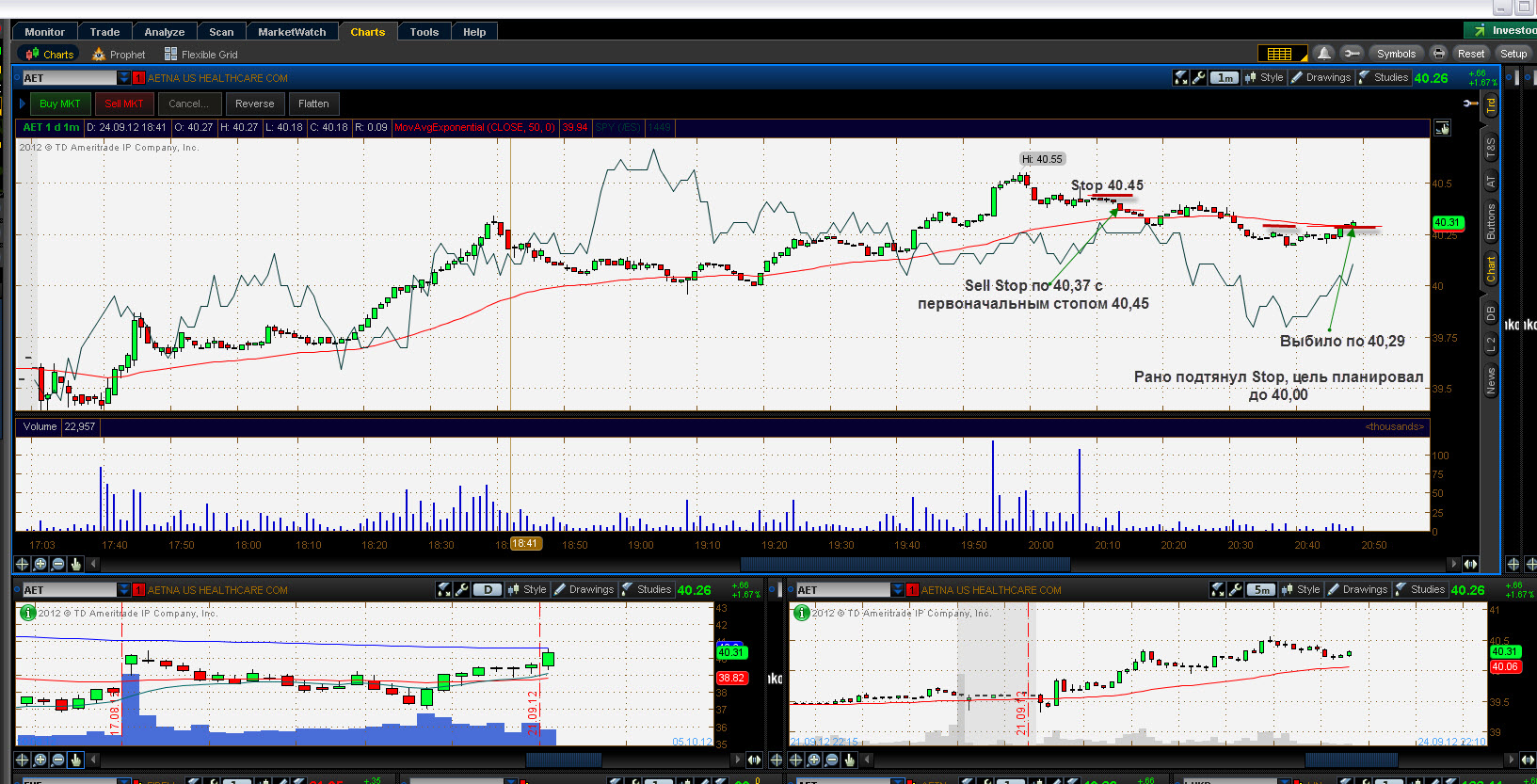Click the 5m timeframe on bottom-right chart
Image resolution: width=1537 pixels, height=784 pixels.
tap(1260, 590)
